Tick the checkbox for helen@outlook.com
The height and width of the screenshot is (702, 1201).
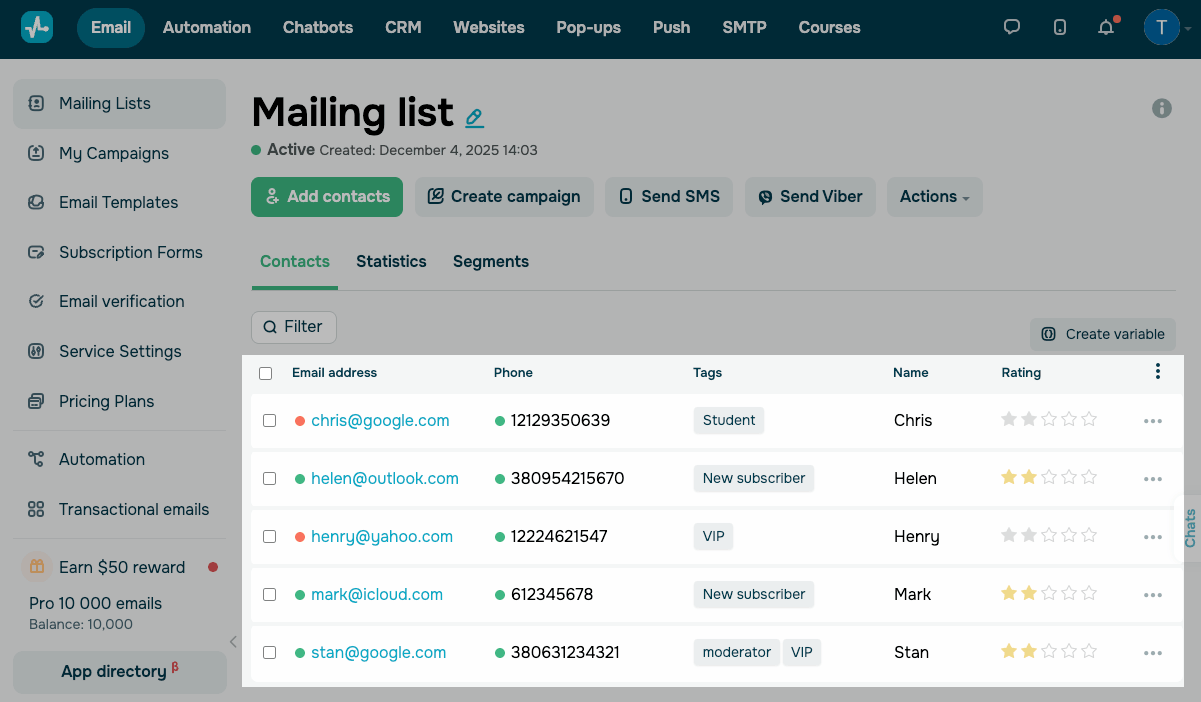(269, 479)
